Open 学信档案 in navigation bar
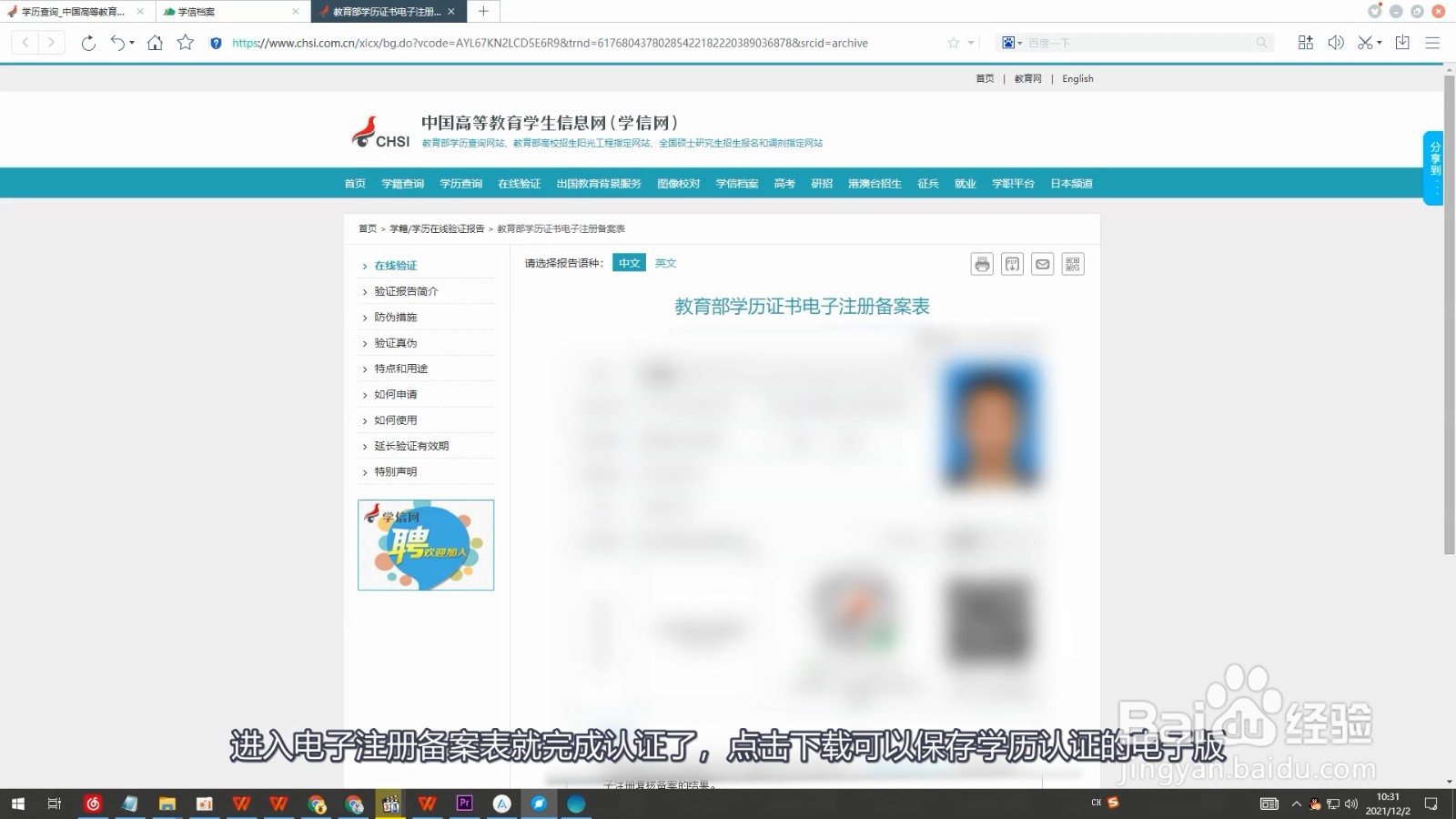 click(x=737, y=184)
